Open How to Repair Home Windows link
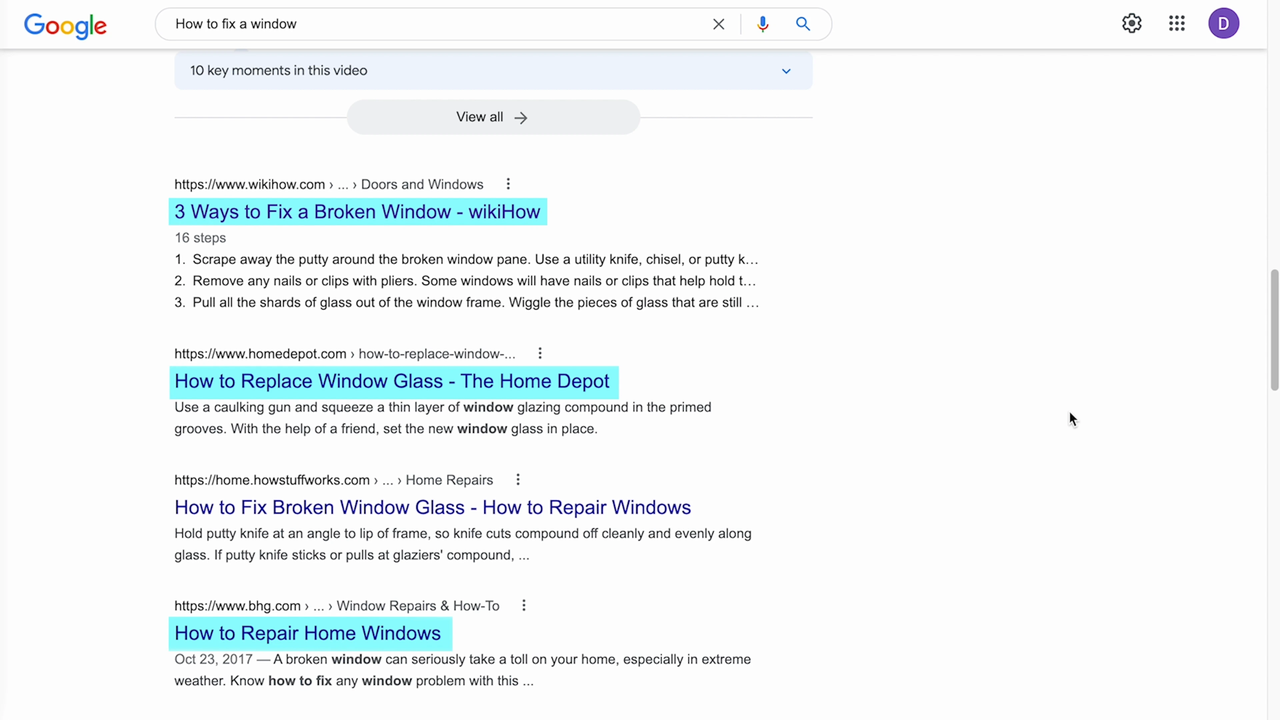Screen dimensions: 1280x720 pos(307,633)
